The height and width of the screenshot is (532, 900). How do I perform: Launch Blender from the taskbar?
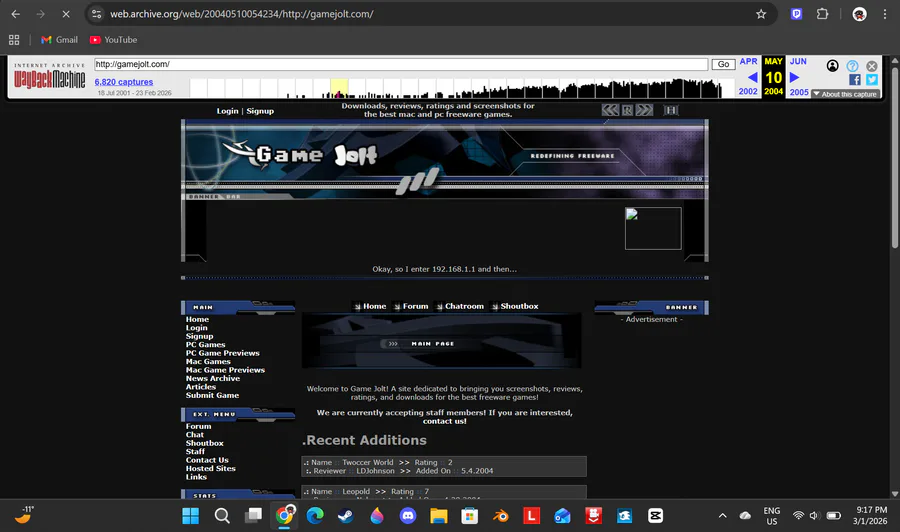pos(501,516)
